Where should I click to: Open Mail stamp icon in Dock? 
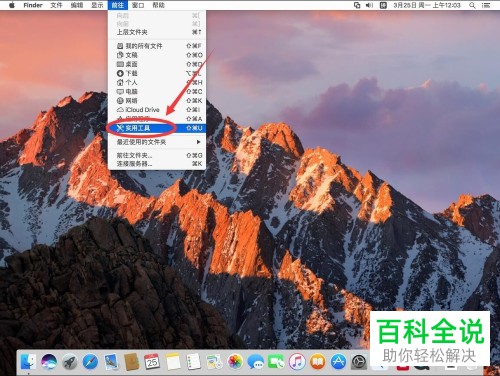(x=111, y=362)
